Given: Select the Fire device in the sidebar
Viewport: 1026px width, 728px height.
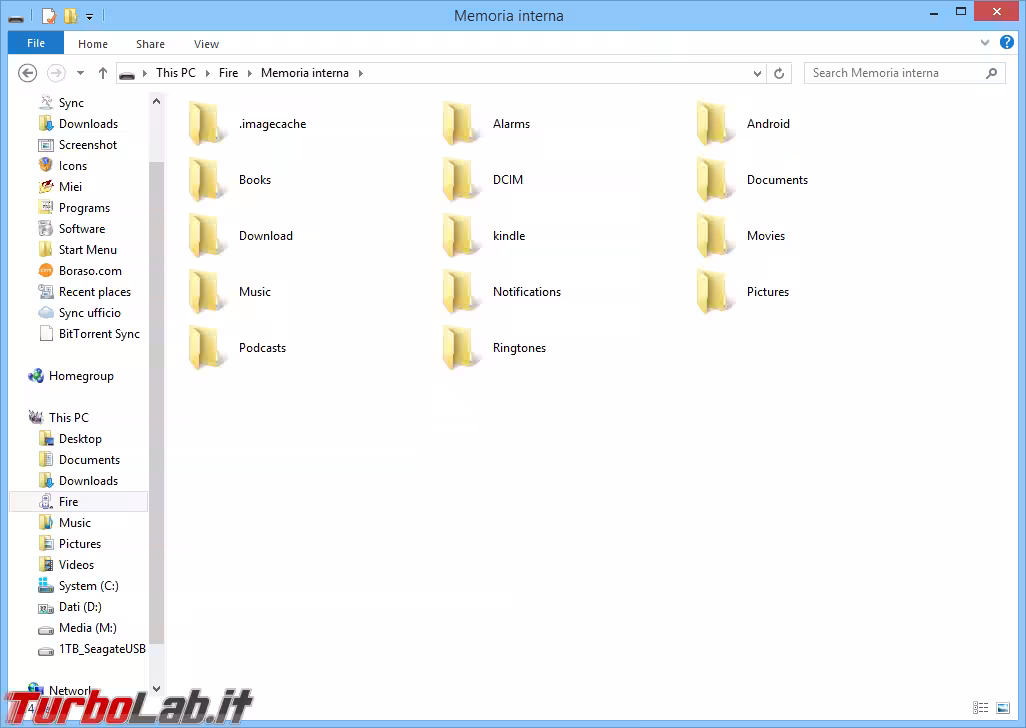Looking at the screenshot, I should click(x=68, y=501).
